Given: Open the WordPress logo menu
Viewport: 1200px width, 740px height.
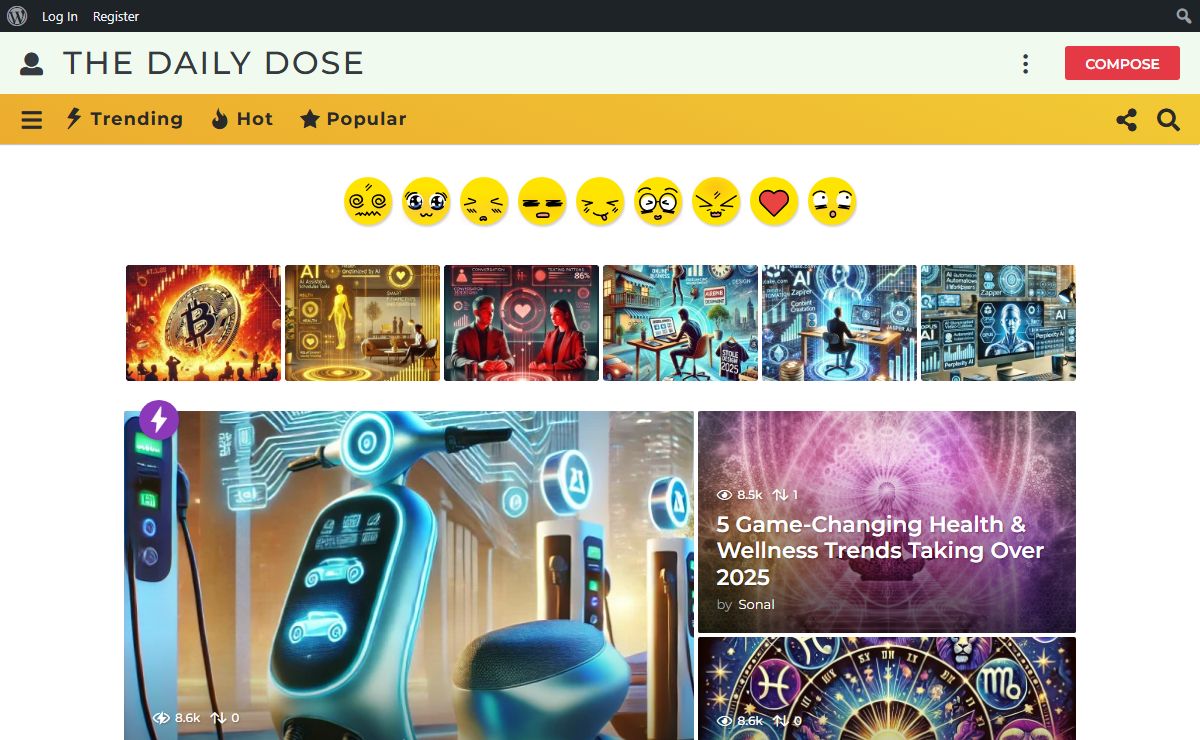Looking at the screenshot, I should (x=17, y=16).
